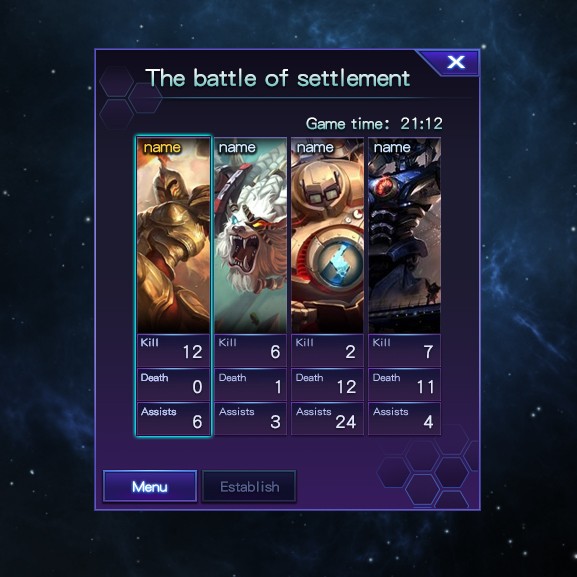Viewport: 577px width, 577px height.
Task: Select the robot with glasses portrait
Action: coord(327,236)
